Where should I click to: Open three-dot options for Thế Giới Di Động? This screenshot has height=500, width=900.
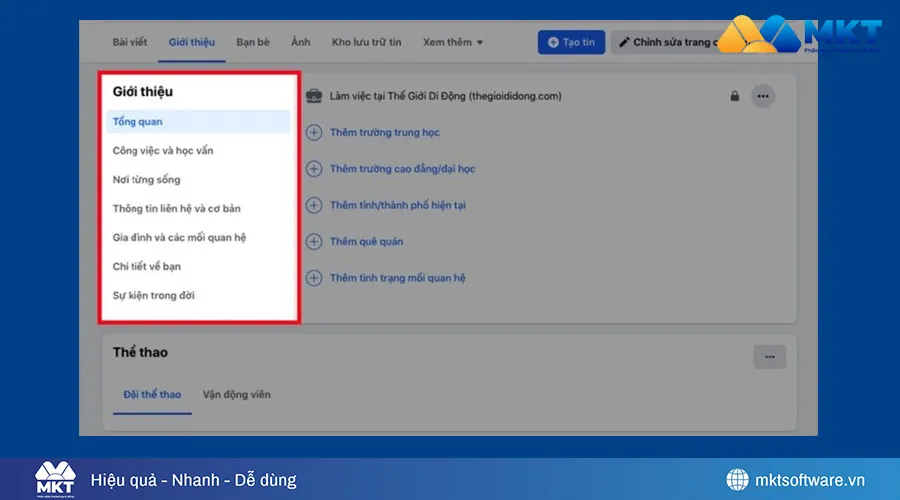pyautogui.click(x=763, y=96)
